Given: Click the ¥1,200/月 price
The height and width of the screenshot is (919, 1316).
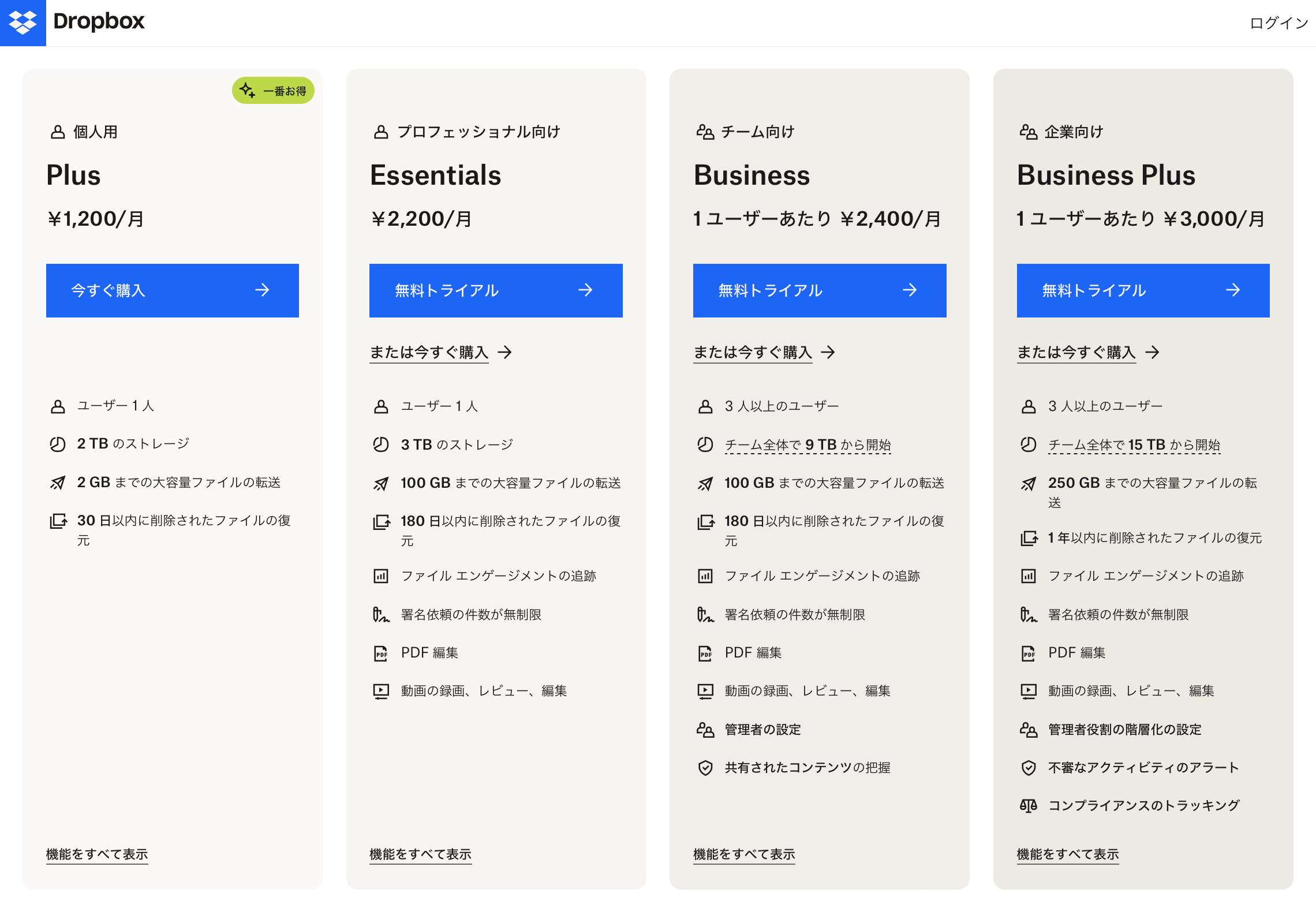Looking at the screenshot, I should click(96, 219).
